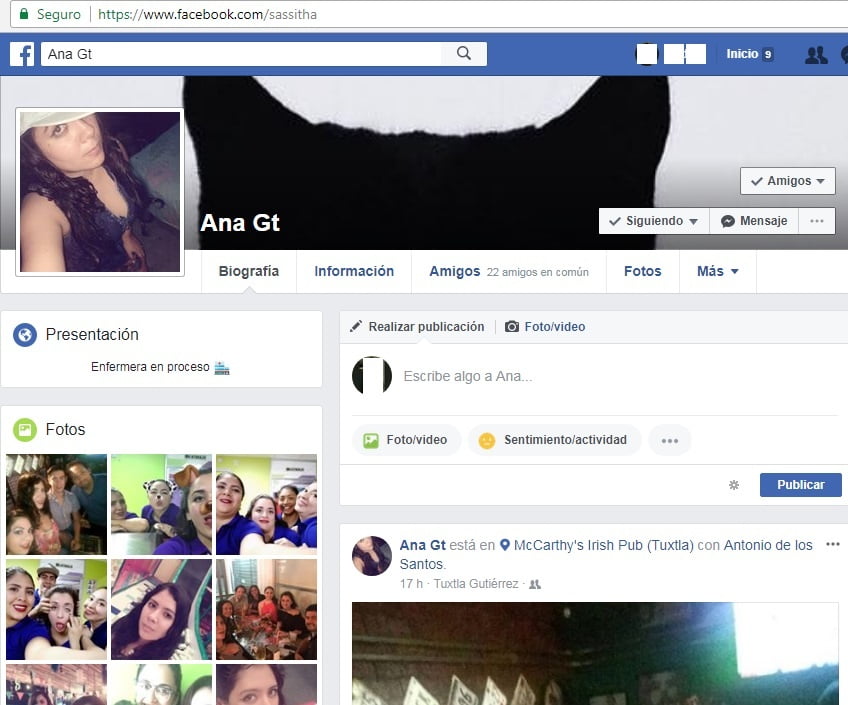The height and width of the screenshot is (705, 848).
Task: Click the search magnifier icon
Action: tap(463, 54)
